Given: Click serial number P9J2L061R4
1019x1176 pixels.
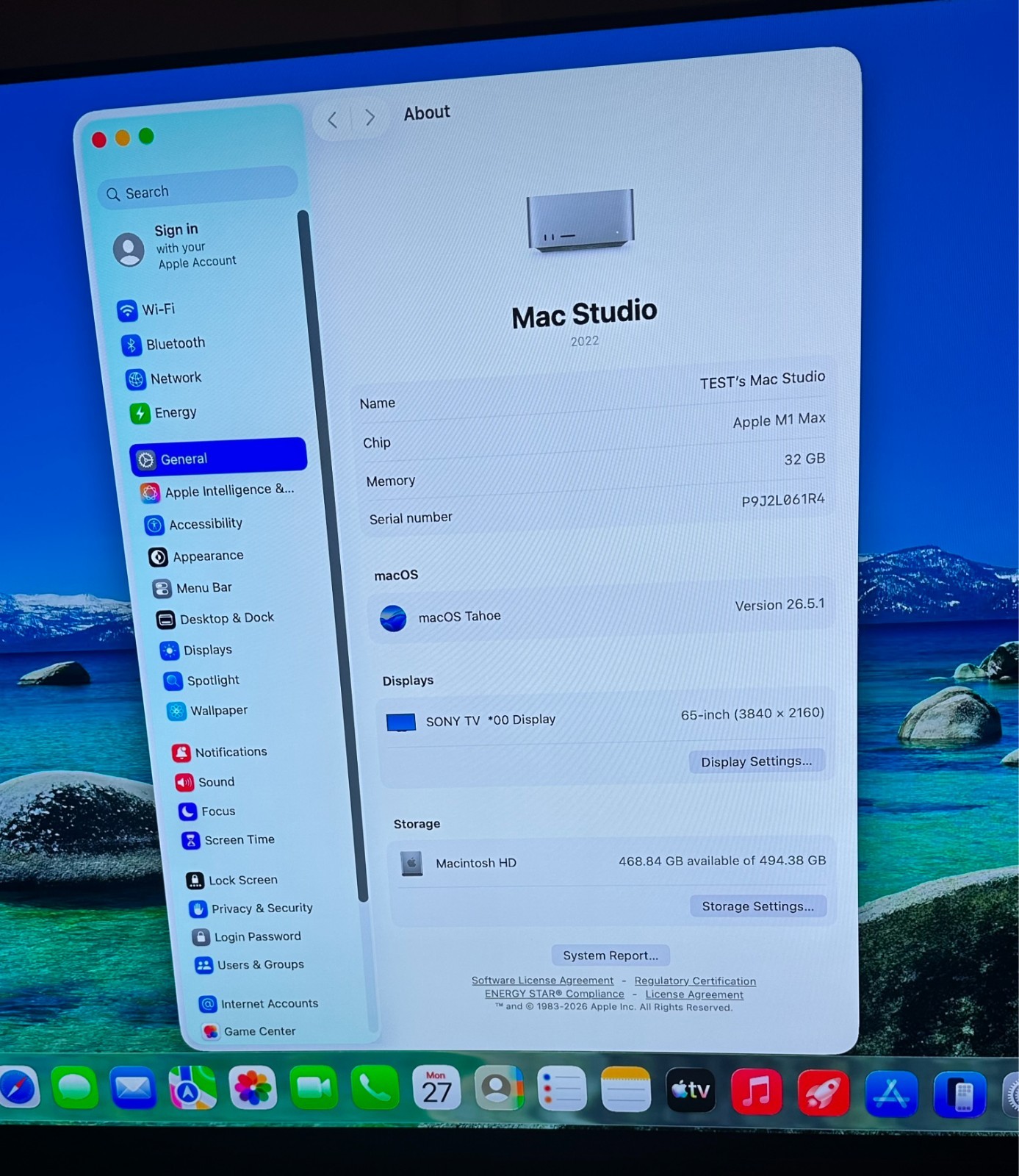Looking at the screenshot, I should [x=783, y=500].
